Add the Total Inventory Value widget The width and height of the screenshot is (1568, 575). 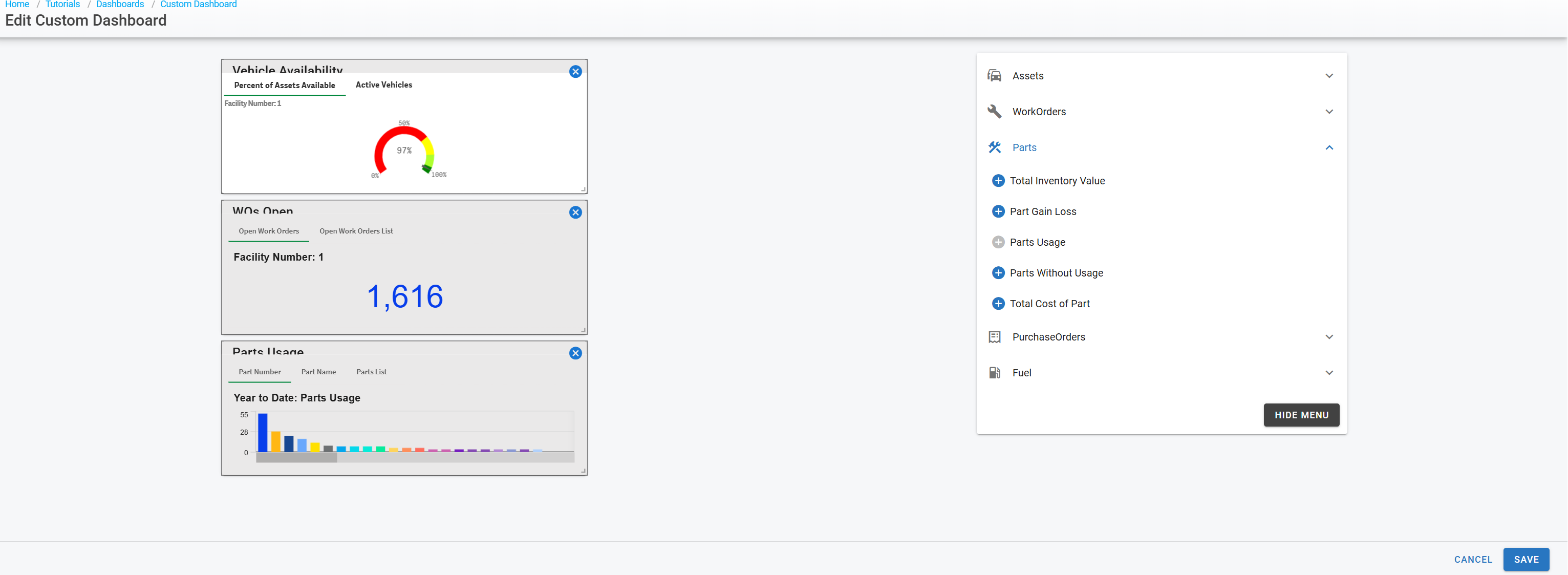tap(998, 181)
